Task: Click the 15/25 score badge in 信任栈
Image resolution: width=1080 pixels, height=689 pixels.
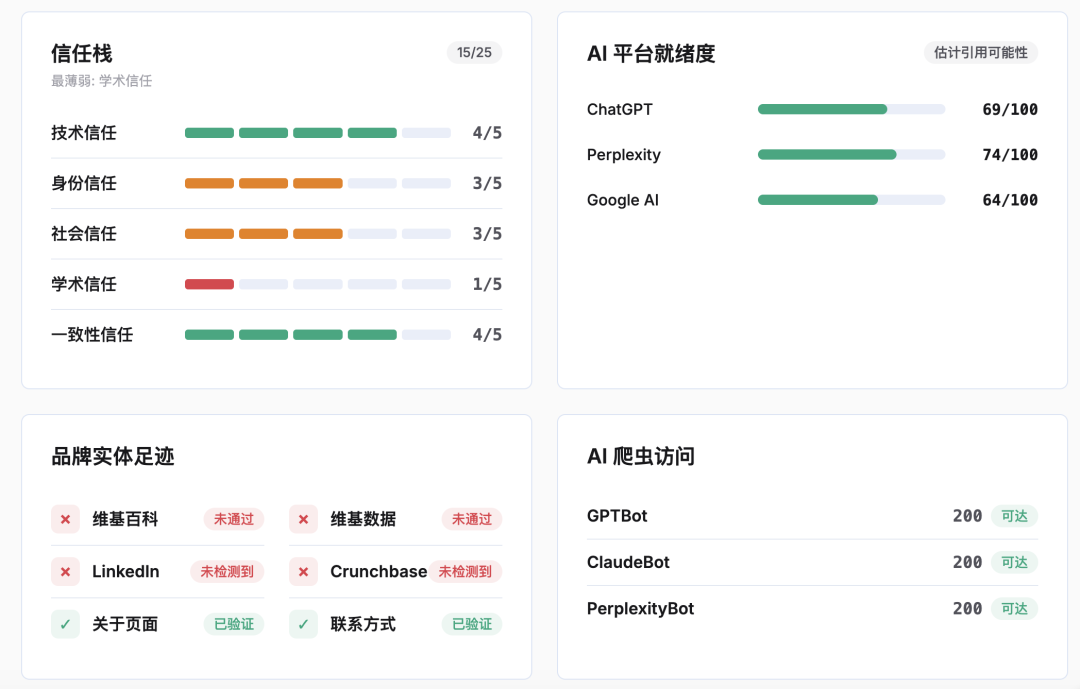Action: (x=474, y=52)
